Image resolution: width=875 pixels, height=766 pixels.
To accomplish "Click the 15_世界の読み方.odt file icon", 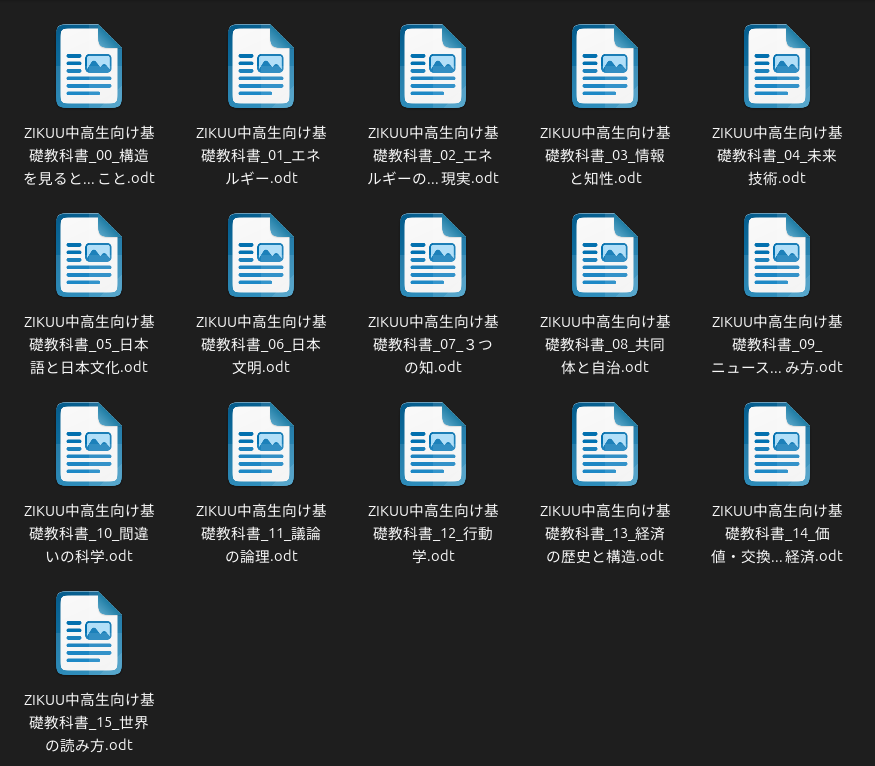I will (x=89, y=633).
